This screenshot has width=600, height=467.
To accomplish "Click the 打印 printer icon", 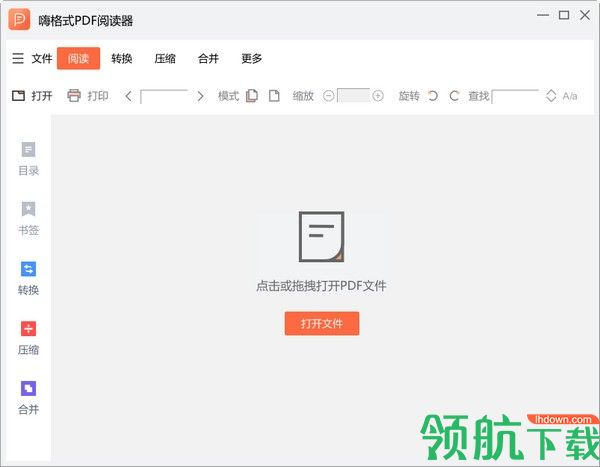I will [74, 96].
